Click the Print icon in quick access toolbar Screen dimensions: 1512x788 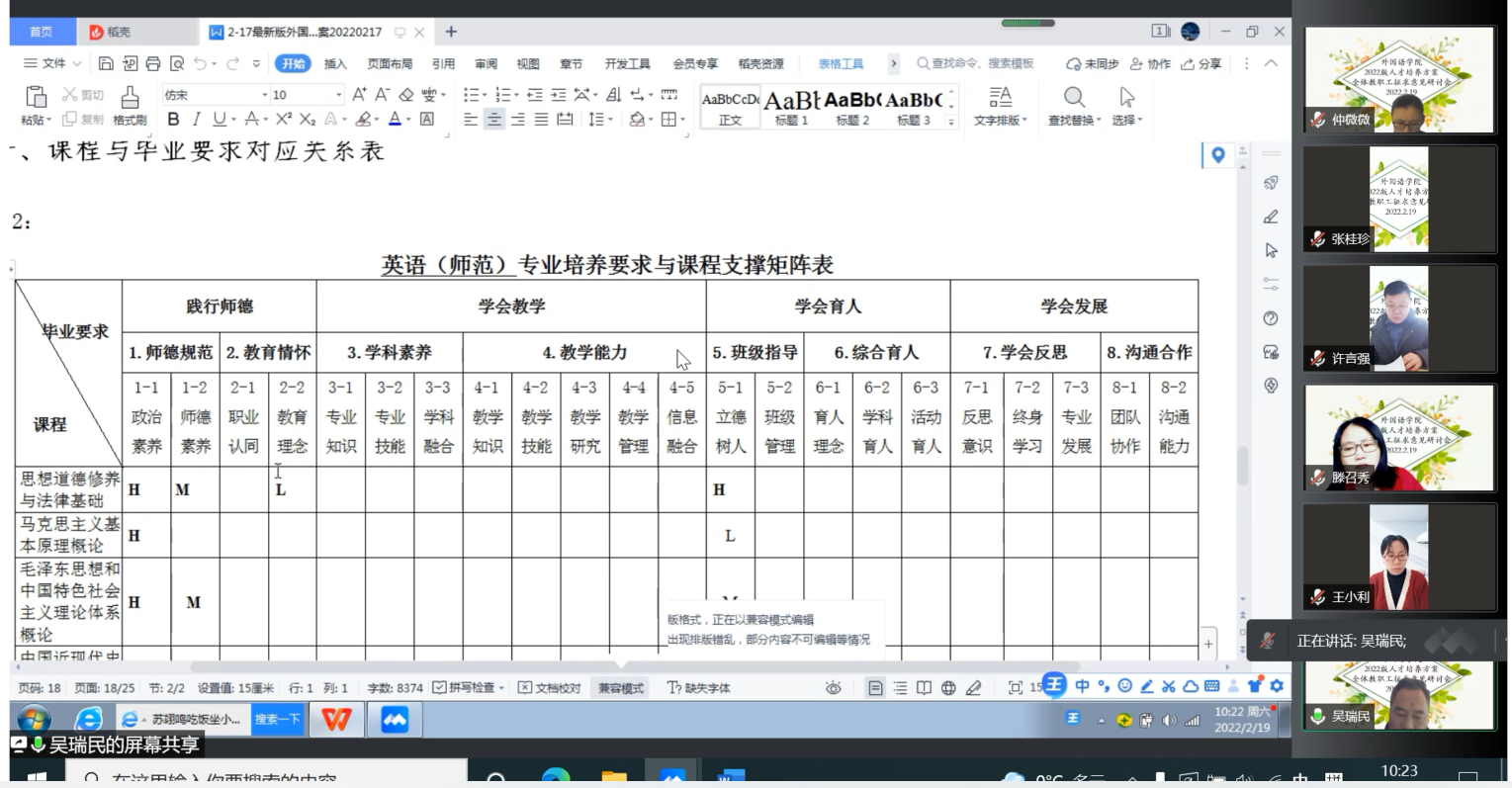pyautogui.click(x=153, y=63)
